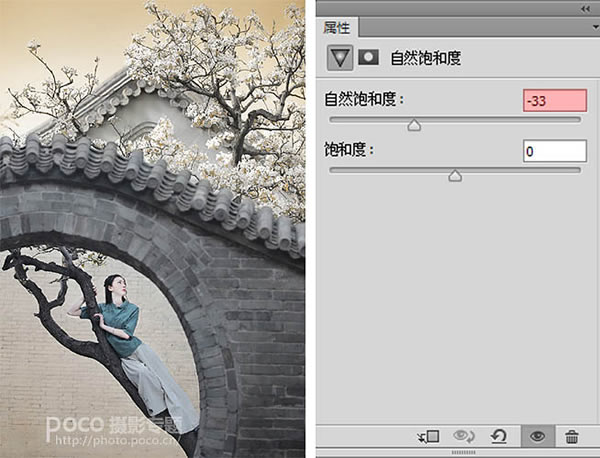Toggle adjustment layer visibility eye
The height and width of the screenshot is (458, 600).
[537, 436]
